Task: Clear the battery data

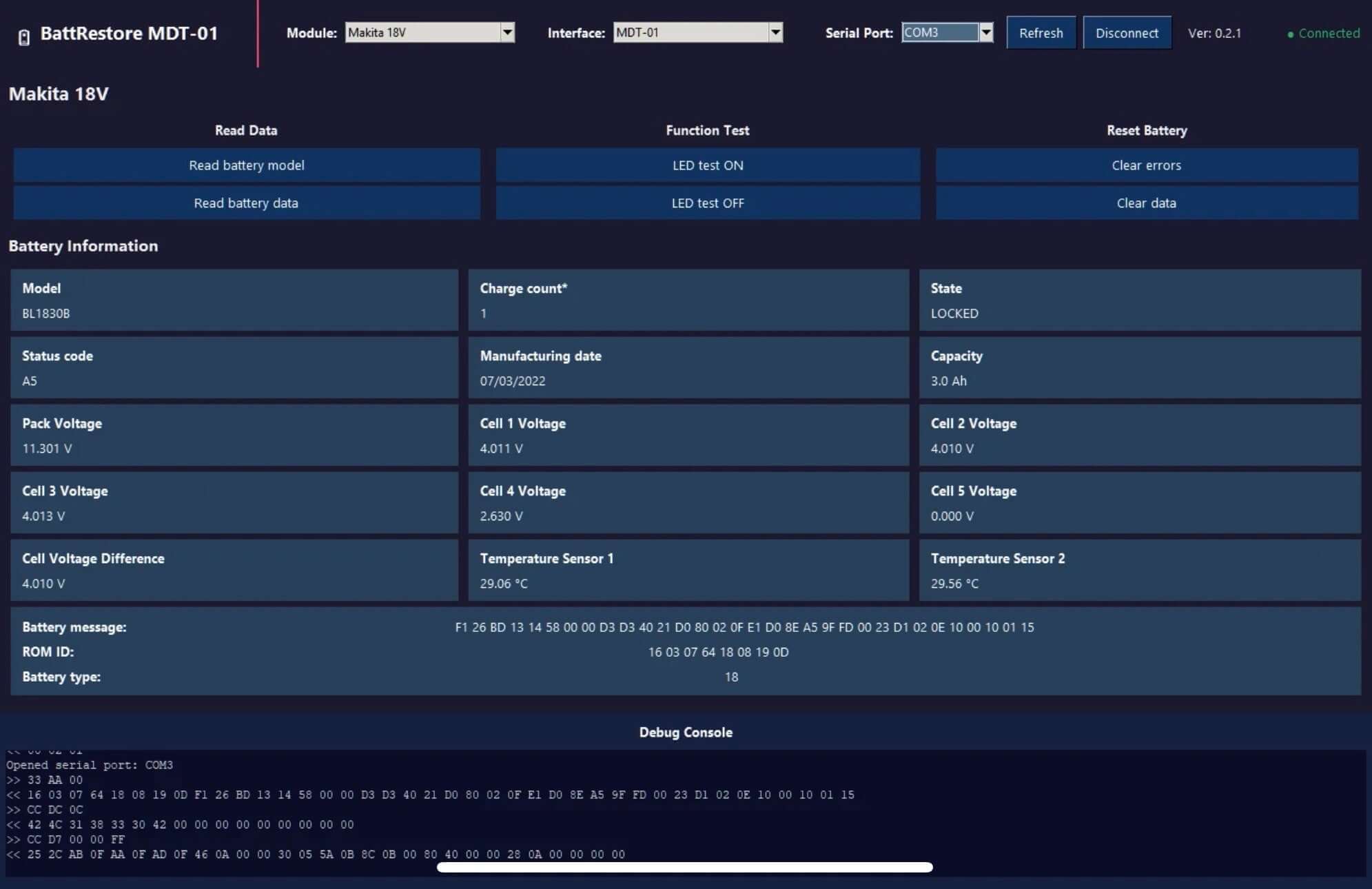Action: pyautogui.click(x=1146, y=203)
